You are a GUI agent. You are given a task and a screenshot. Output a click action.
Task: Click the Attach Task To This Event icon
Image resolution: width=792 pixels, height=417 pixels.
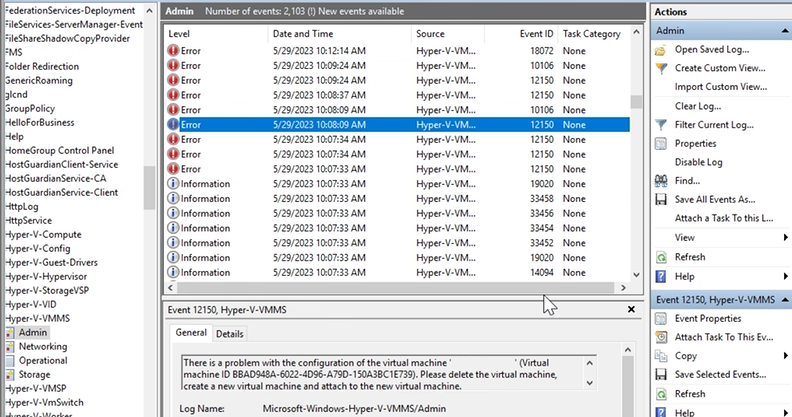pos(661,337)
